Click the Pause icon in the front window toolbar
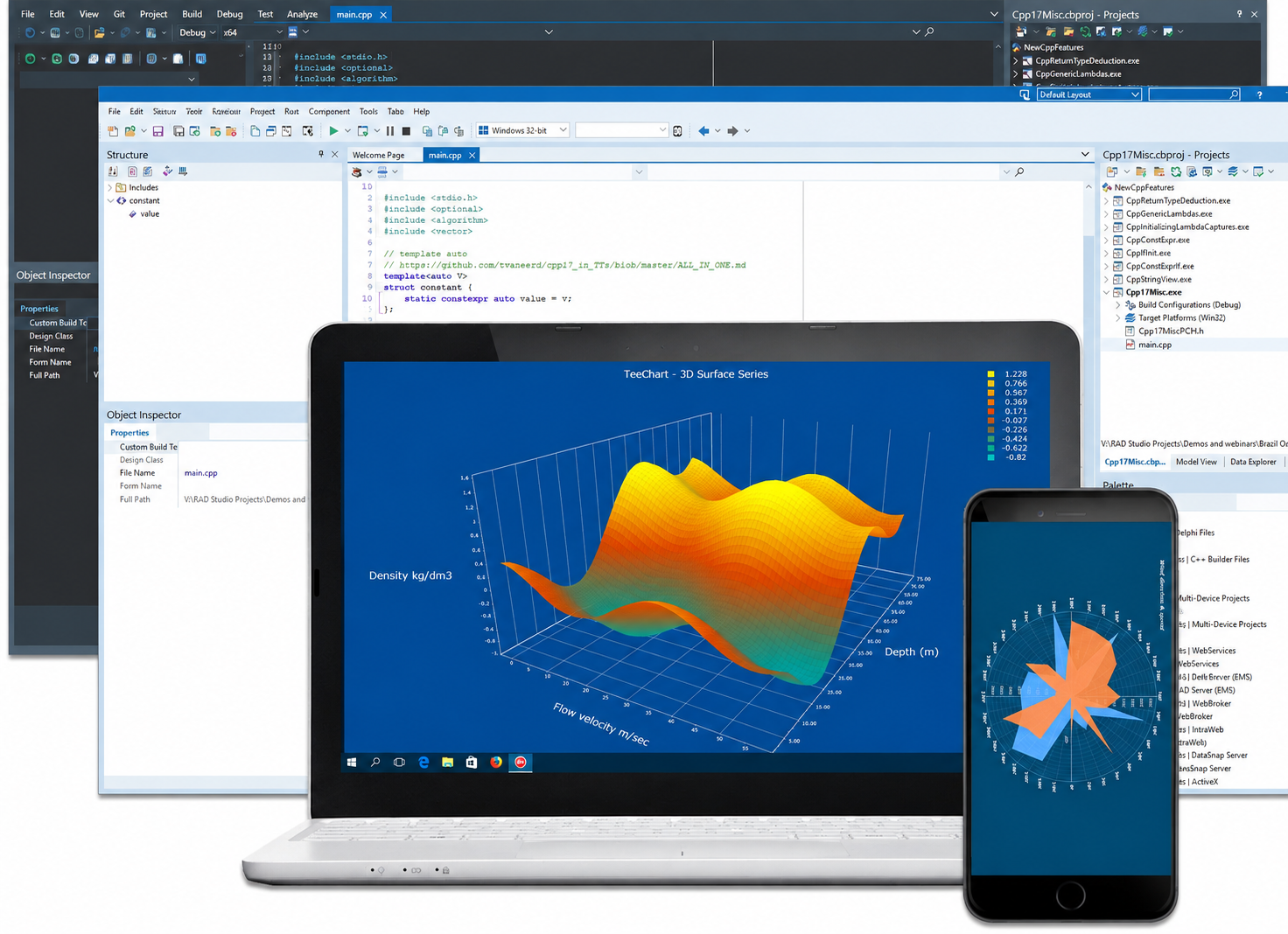Screen dimensions: 1288x934 tap(390, 131)
